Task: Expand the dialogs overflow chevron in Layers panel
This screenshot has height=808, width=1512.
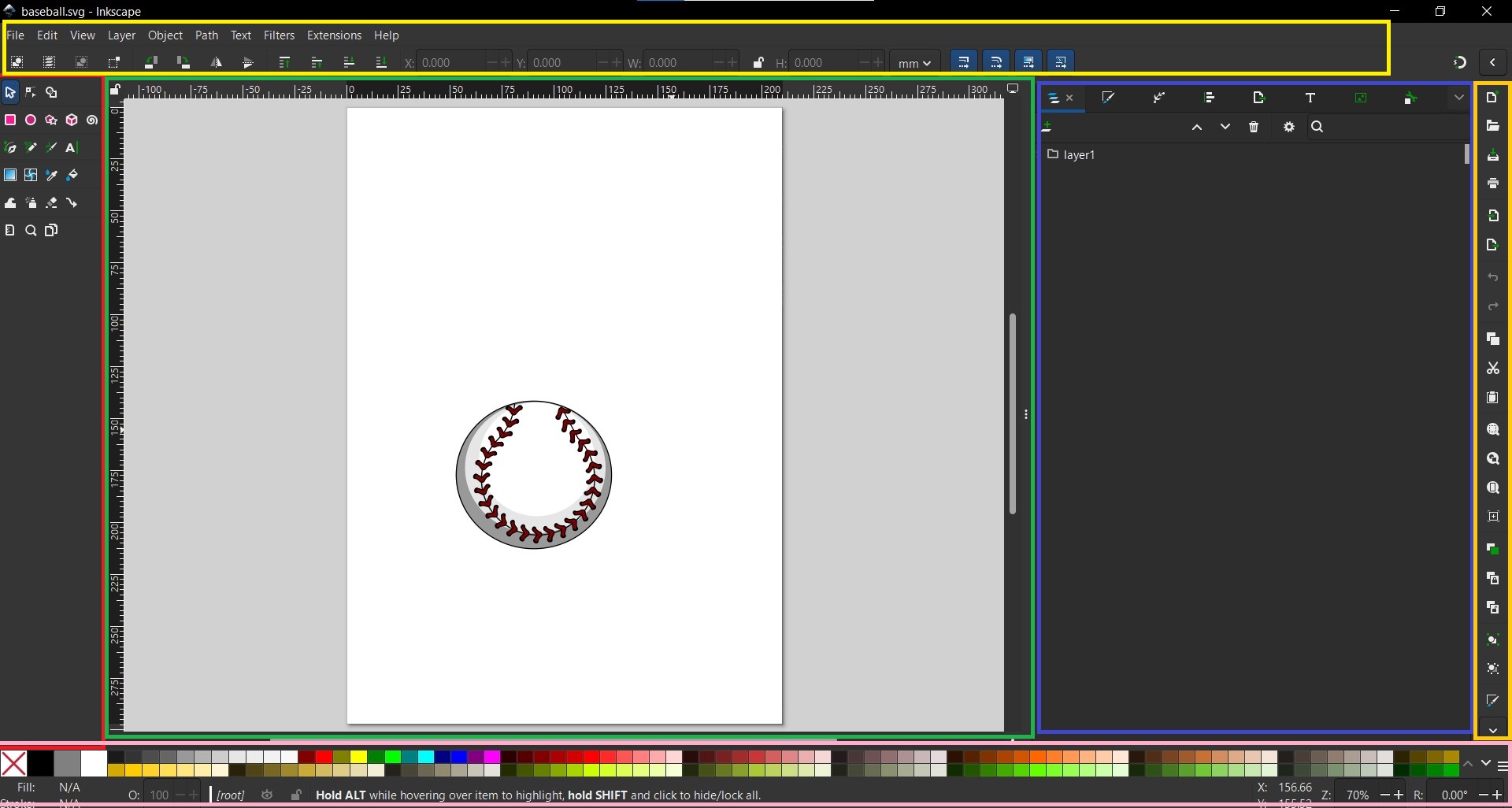Action: pos(1459,97)
